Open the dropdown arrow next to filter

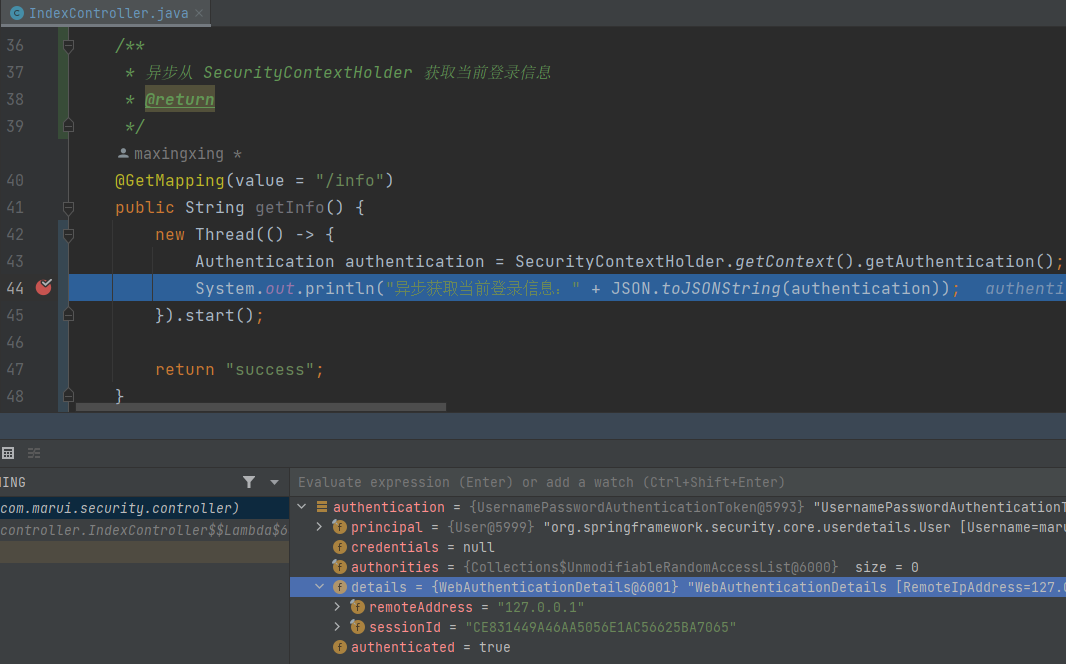274,482
